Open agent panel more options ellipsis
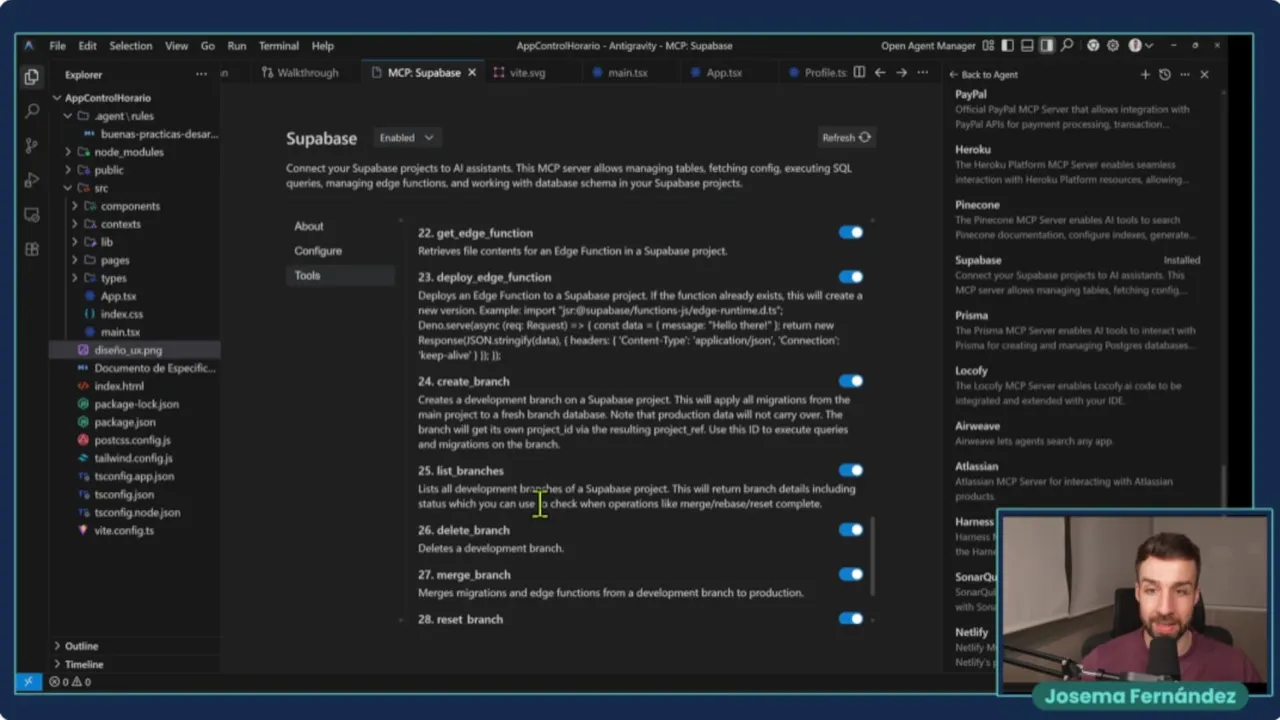Viewport: 1280px width, 720px height. coord(1185,75)
